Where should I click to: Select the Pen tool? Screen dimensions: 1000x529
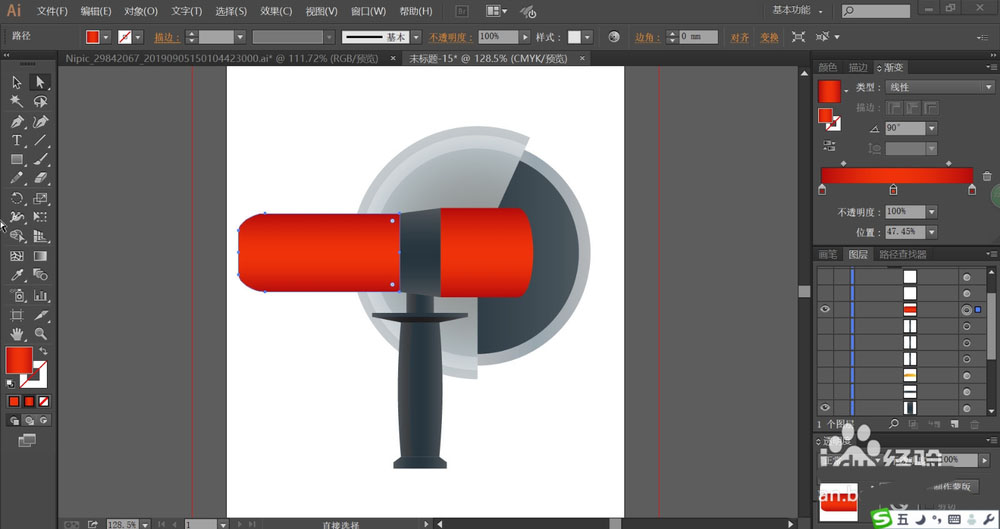(x=17, y=121)
